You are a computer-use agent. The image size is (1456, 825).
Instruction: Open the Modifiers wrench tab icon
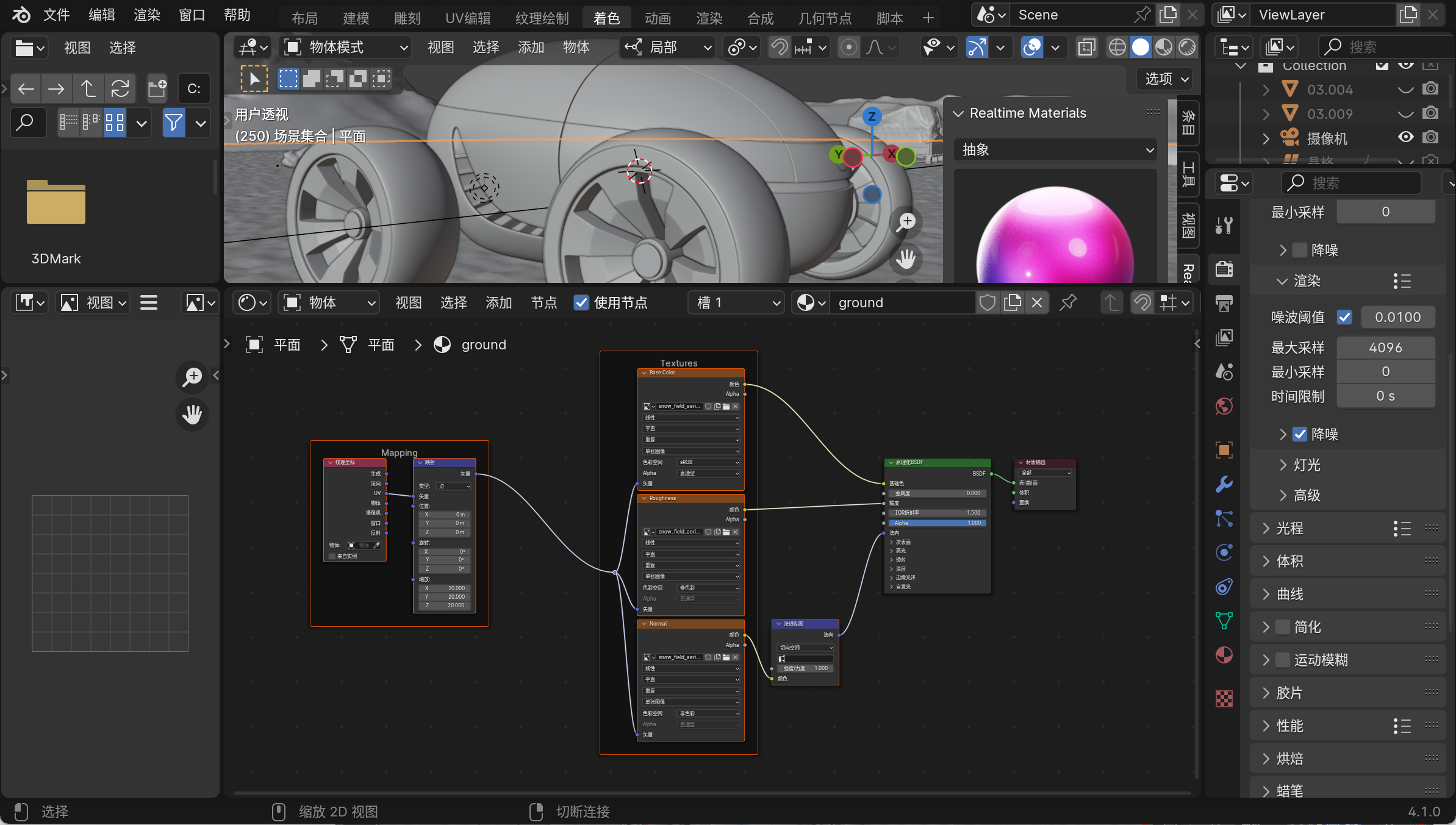tap(1224, 484)
